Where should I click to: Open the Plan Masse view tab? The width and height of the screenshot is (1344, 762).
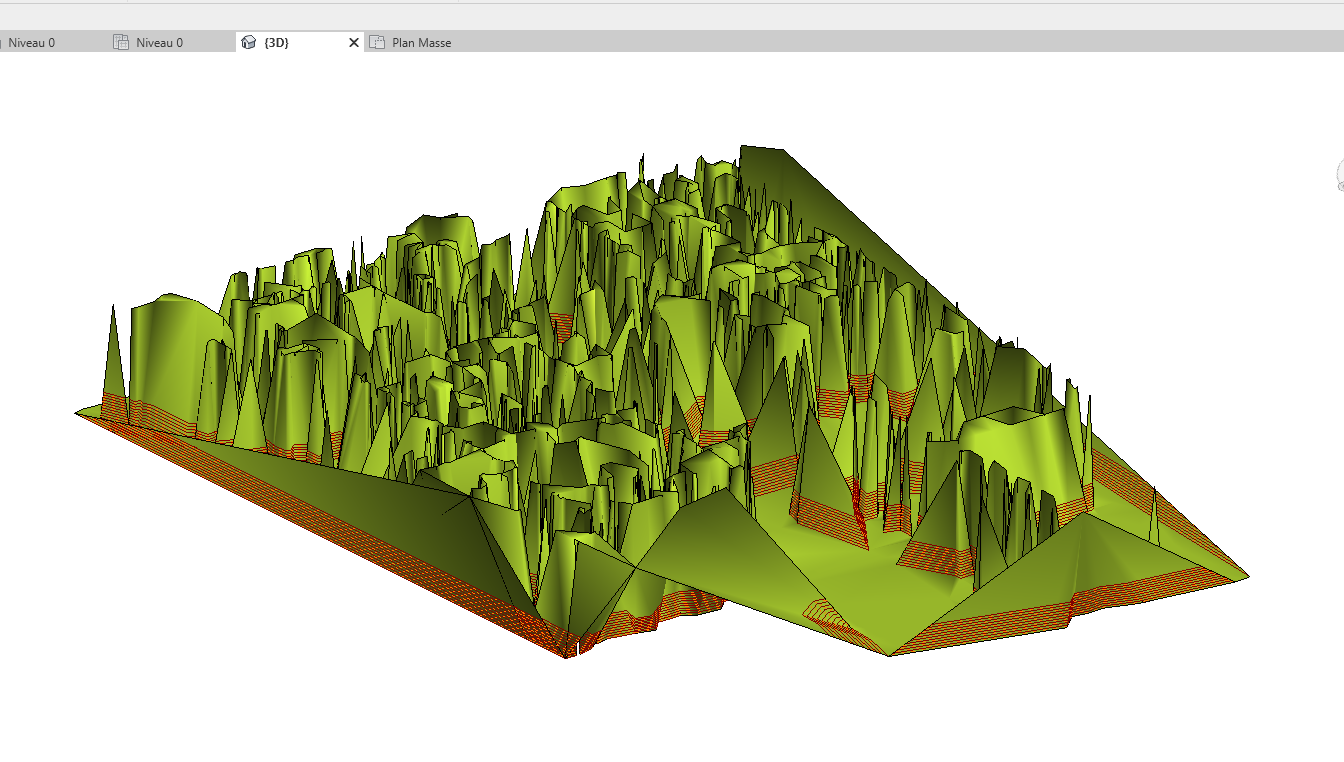pyautogui.click(x=421, y=43)
